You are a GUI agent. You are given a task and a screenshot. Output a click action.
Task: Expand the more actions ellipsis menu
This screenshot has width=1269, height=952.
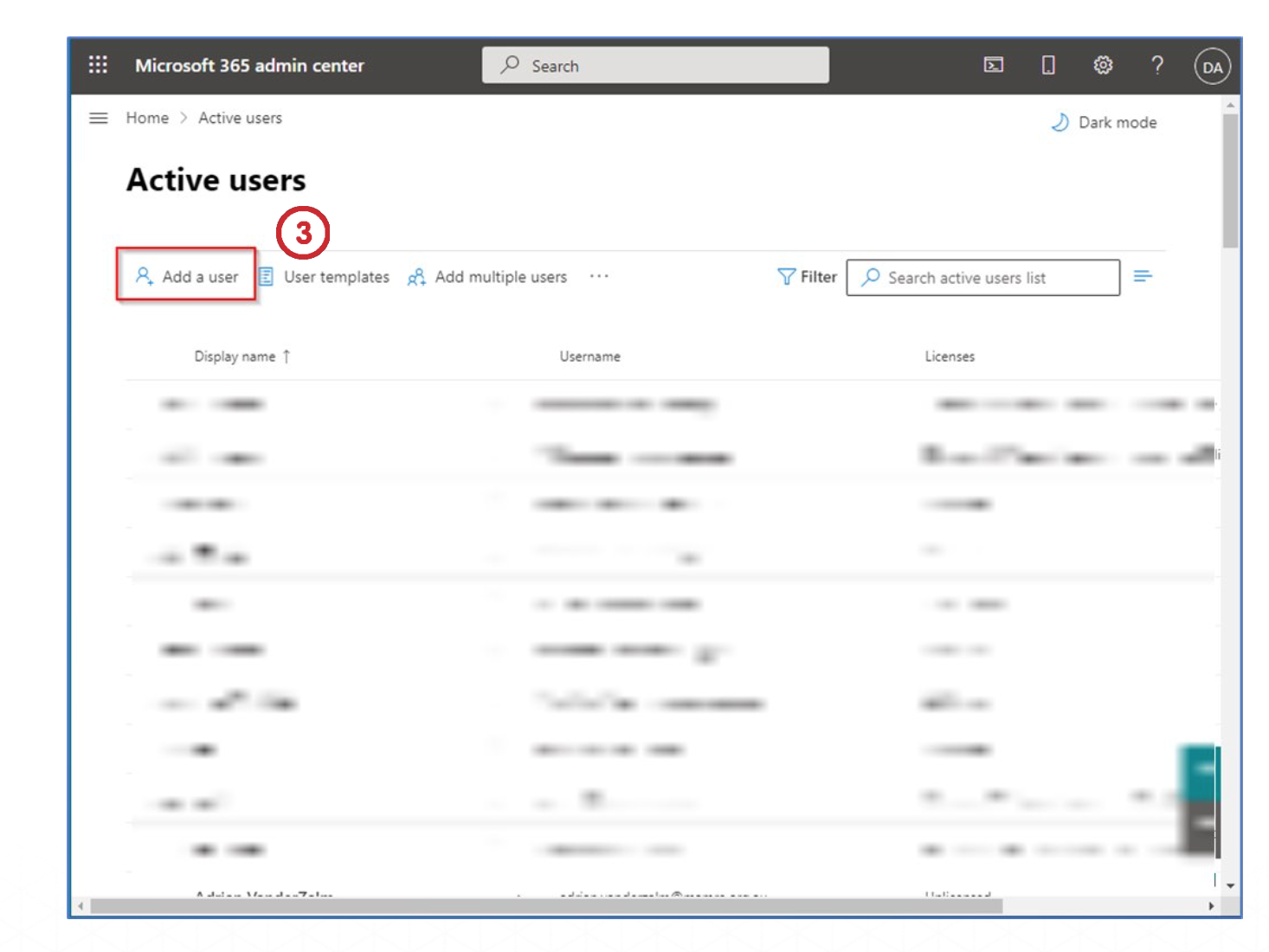pos(599,276)
